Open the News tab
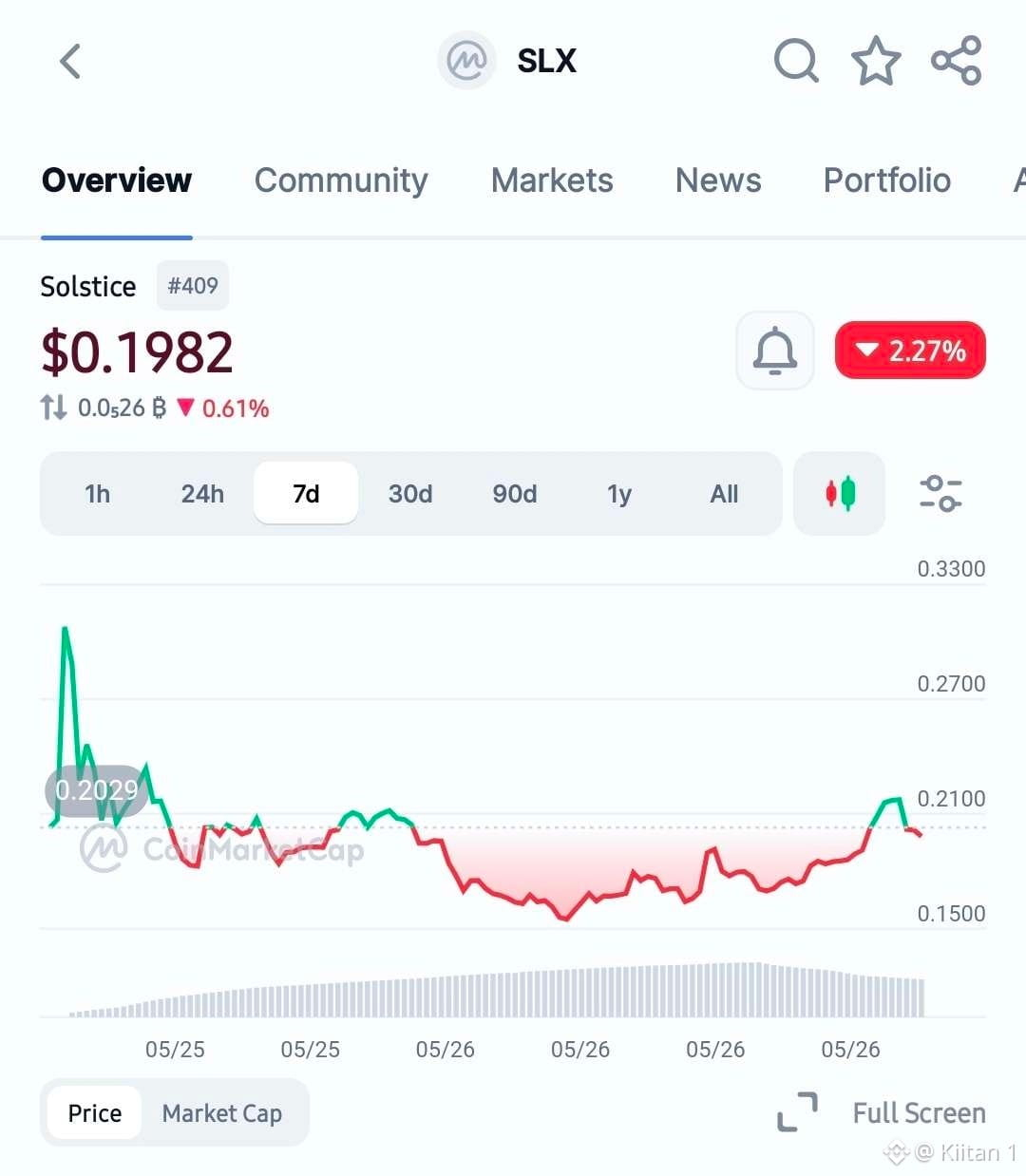 (718, 180)
